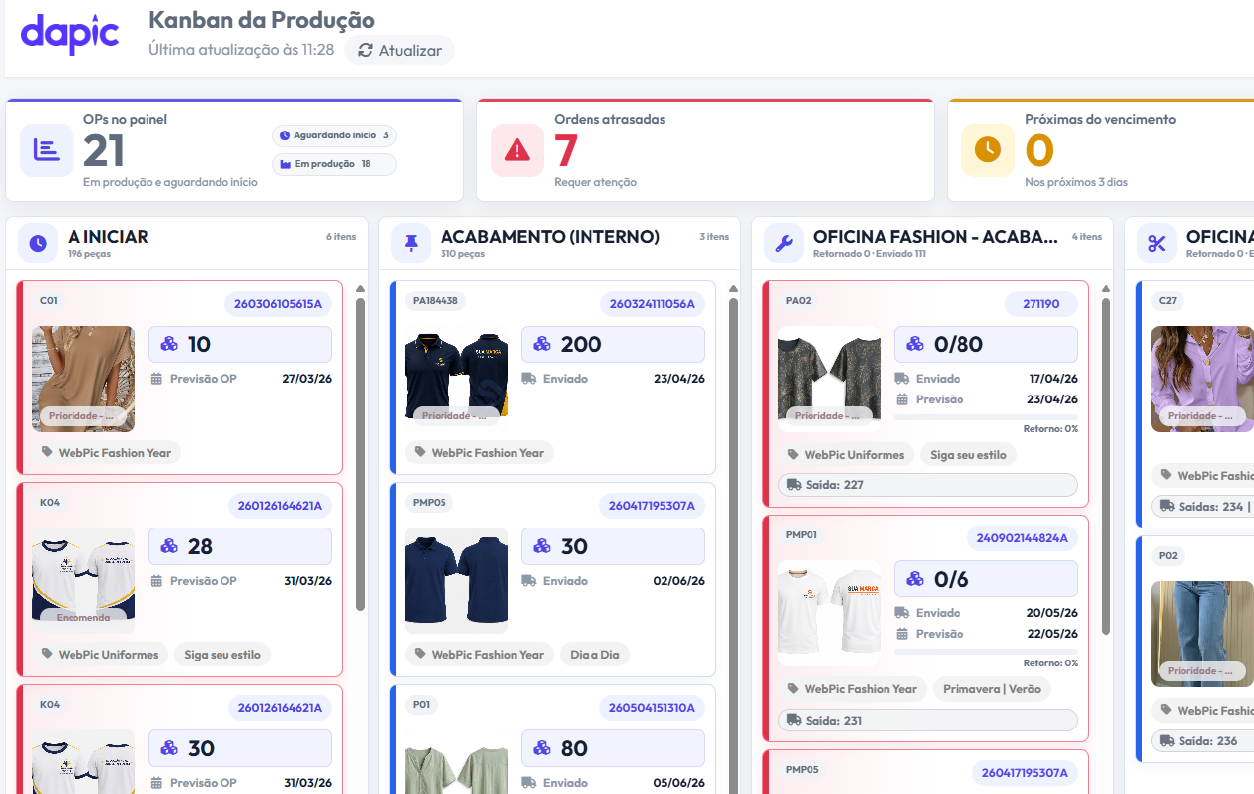Click the Prioridade label on card PA184438 thumbnail
This screenshot has width=1254, height=794.
(x=457, y=415)
